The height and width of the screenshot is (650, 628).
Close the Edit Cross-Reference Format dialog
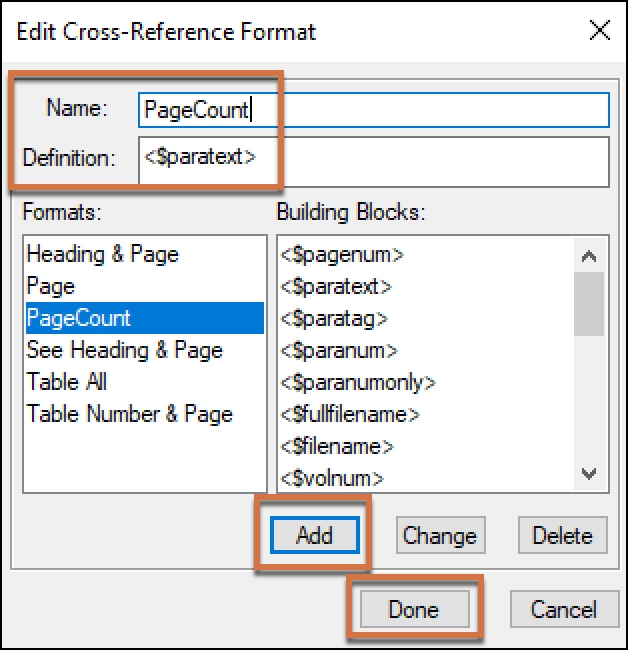599,30
